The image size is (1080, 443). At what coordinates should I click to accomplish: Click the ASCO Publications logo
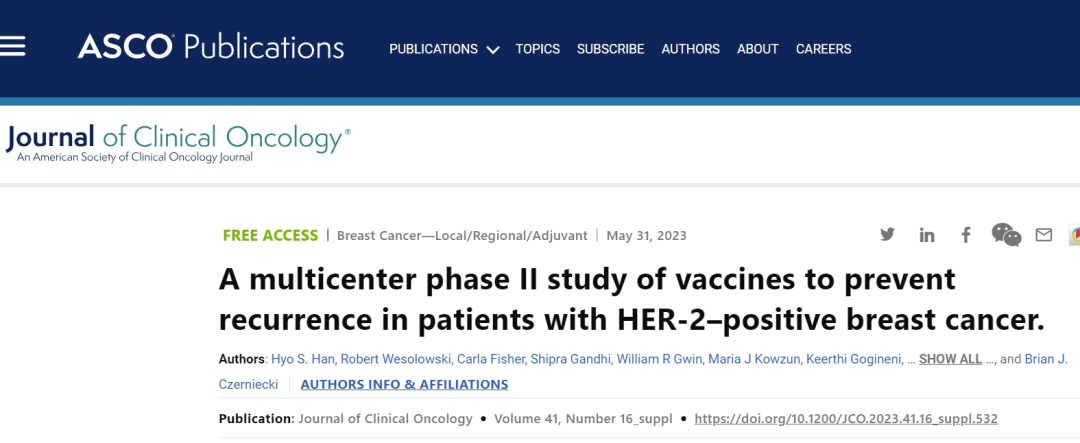coord(211,48)
